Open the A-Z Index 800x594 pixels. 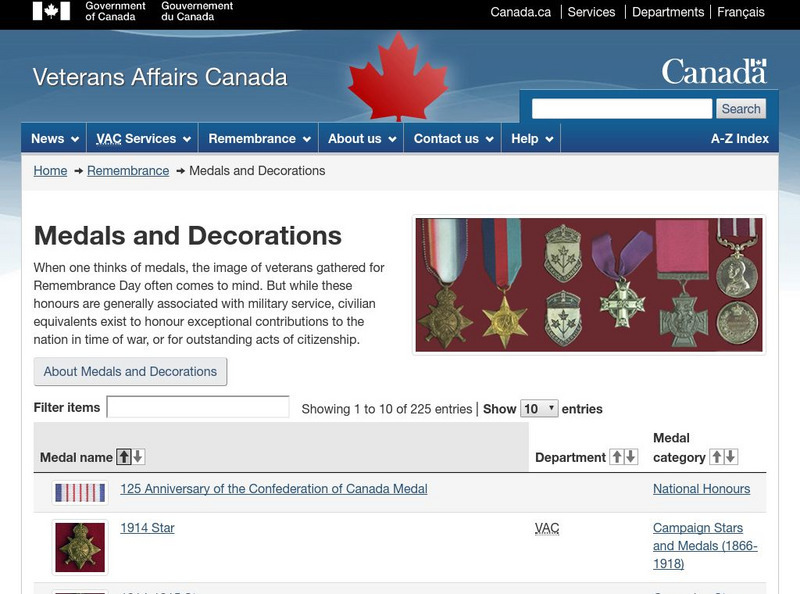coord(739,138)
